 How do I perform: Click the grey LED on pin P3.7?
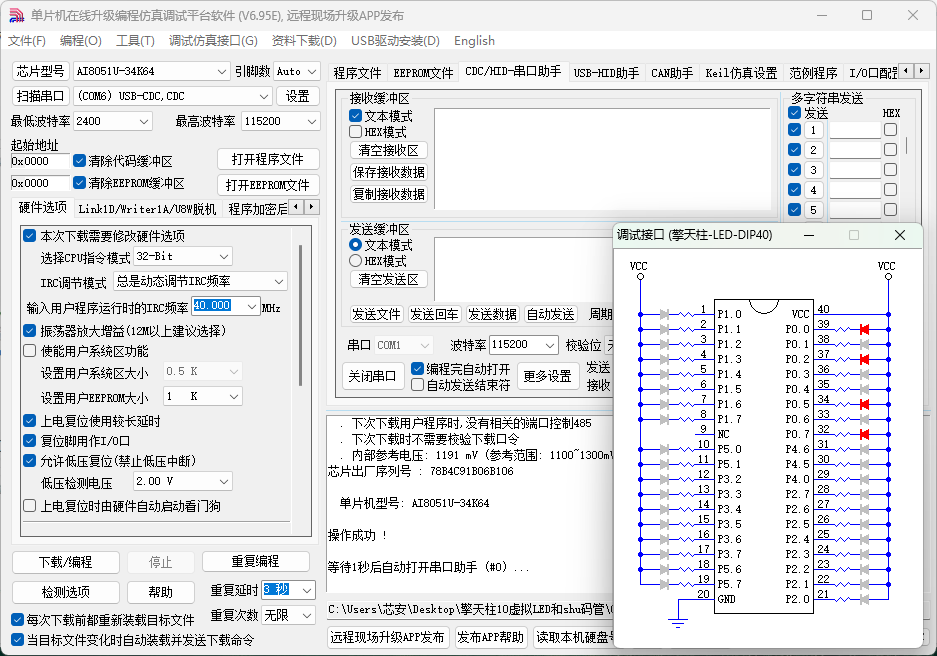[665, 554]
